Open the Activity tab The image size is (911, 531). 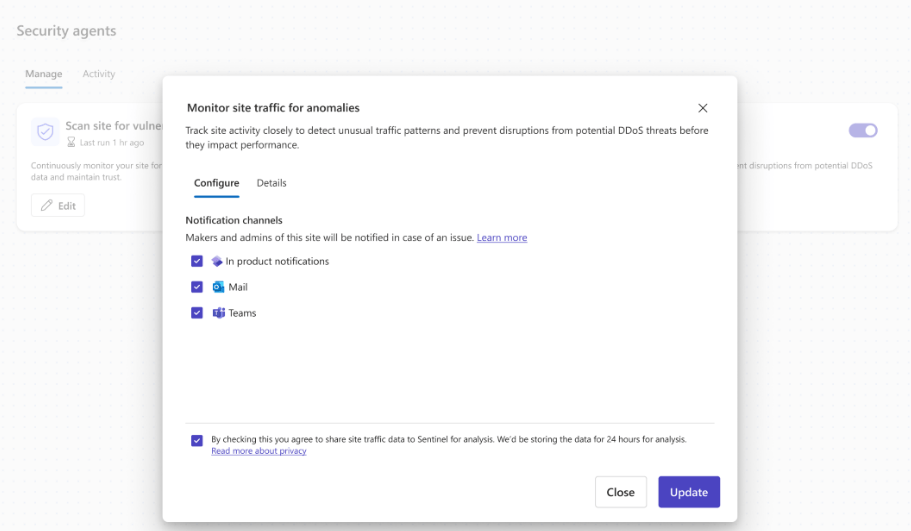tap(98, 74)
